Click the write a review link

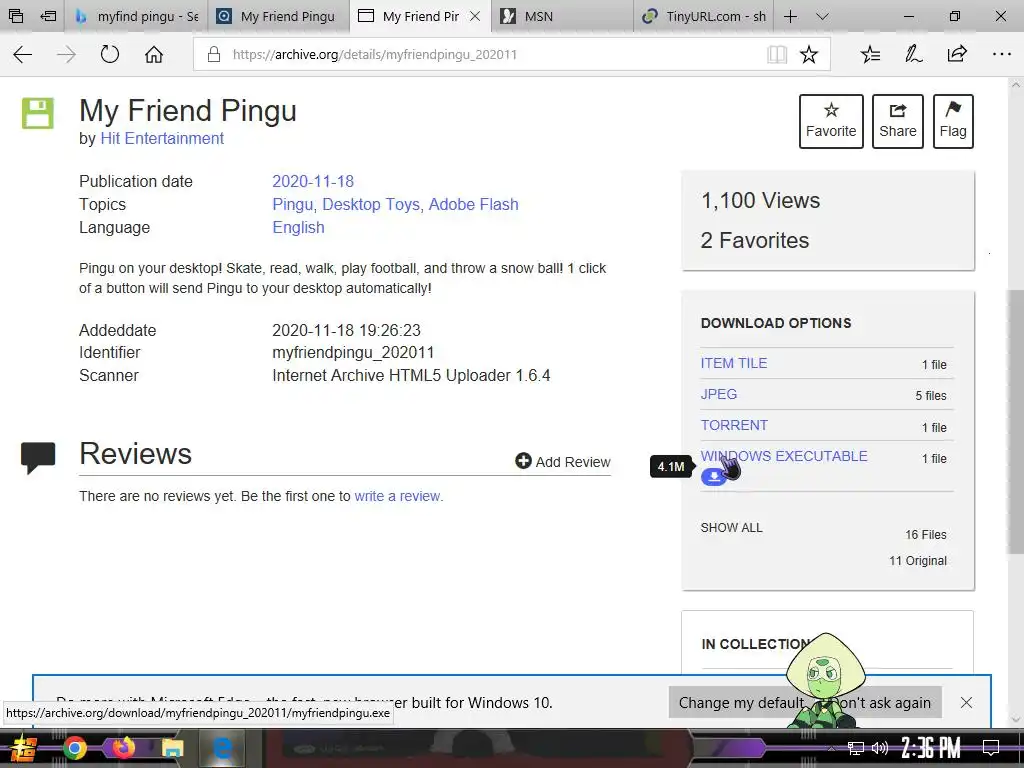tap(398, 496)
